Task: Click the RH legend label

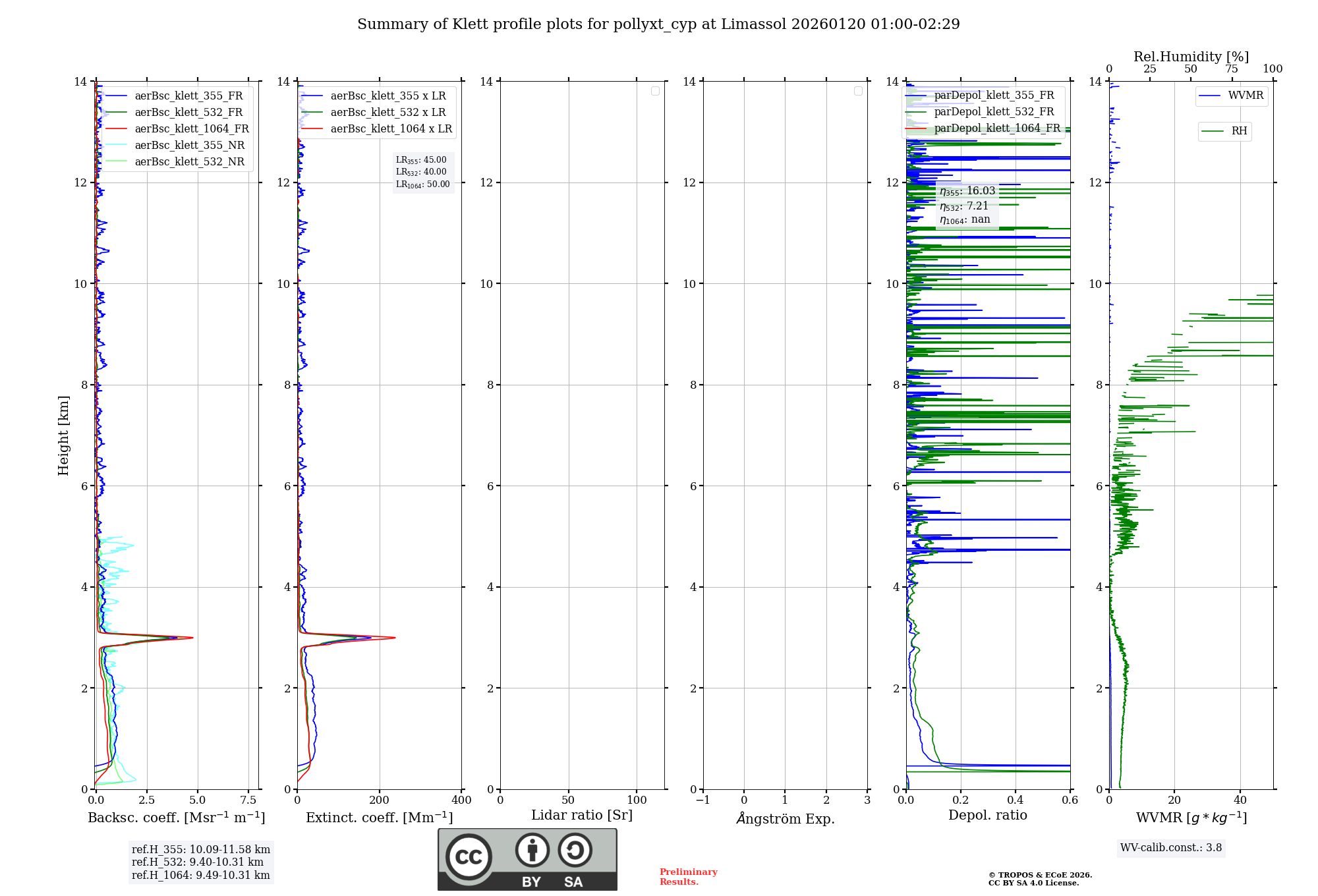Action: pos(1239,131)
